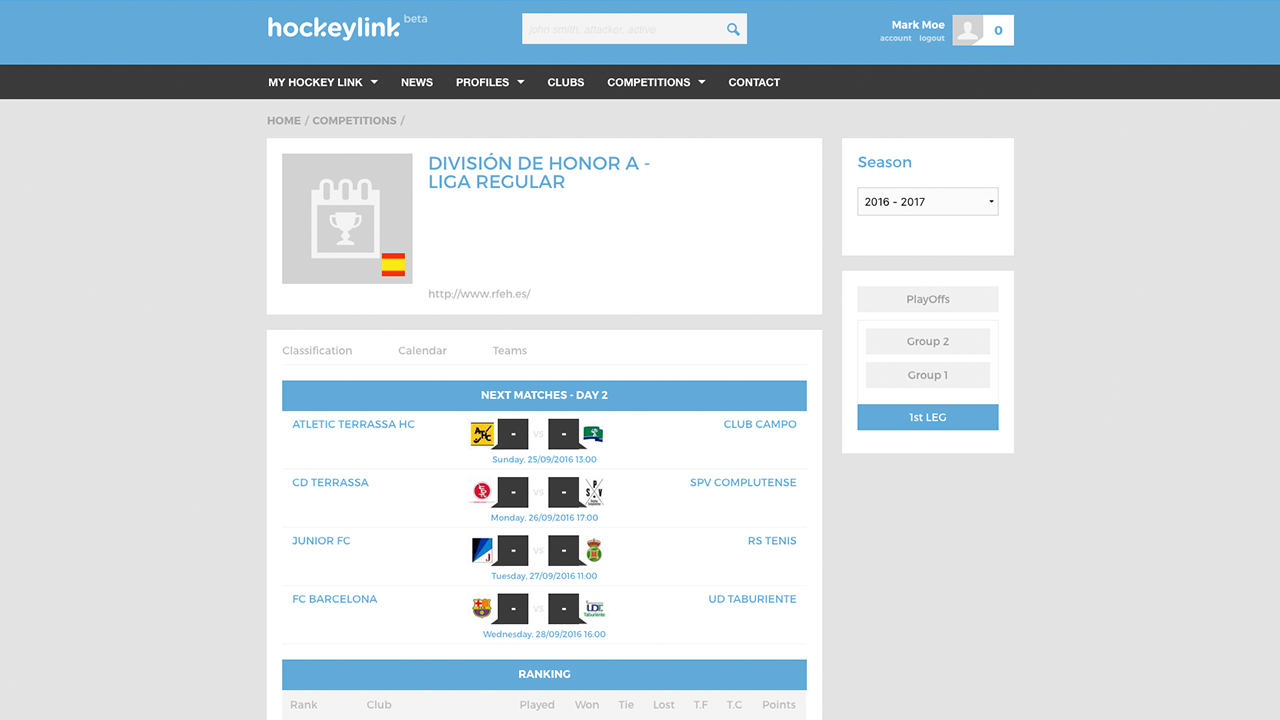The height and width of the screenshot is (720, 1280).
Task: Open the http://www.rfeh.es/ link
Action: tap(479, 294)
